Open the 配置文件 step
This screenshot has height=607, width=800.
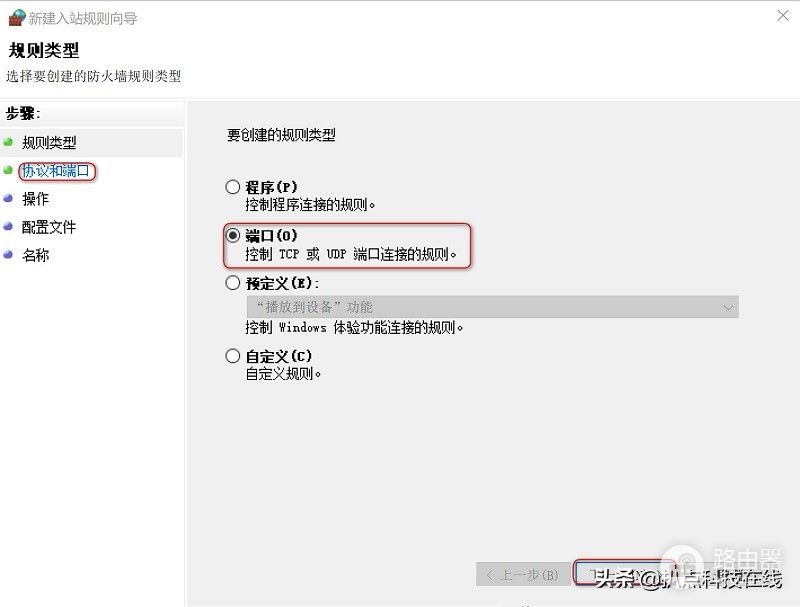pos(49,227)
